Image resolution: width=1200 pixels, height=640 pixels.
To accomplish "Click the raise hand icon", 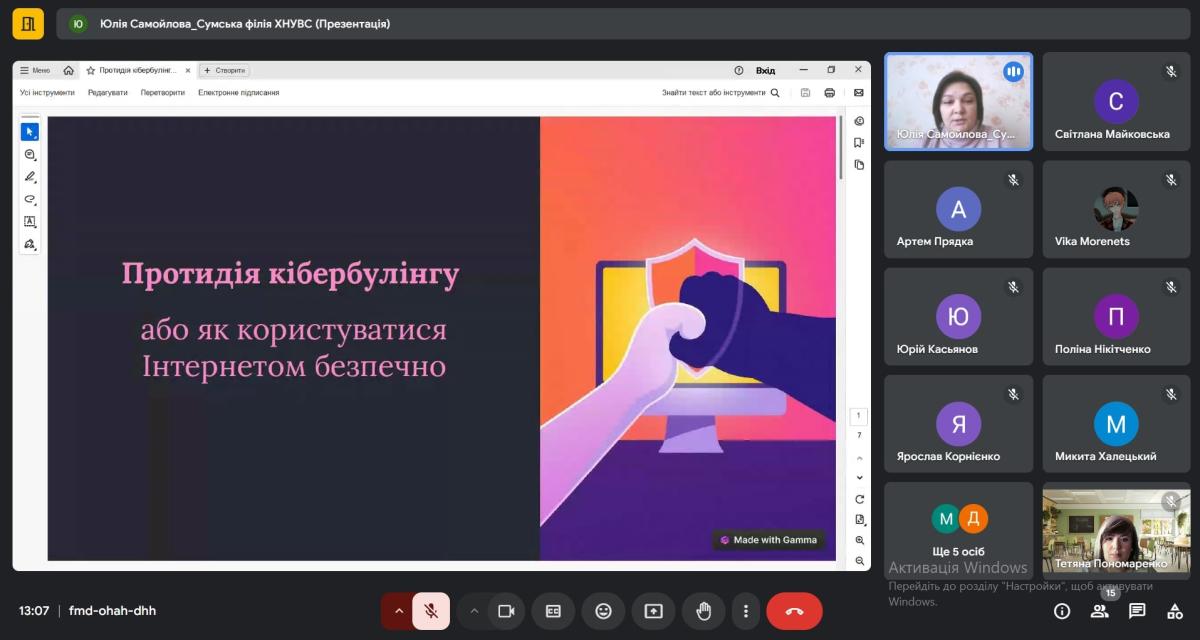I will click(x=703, y=611).
